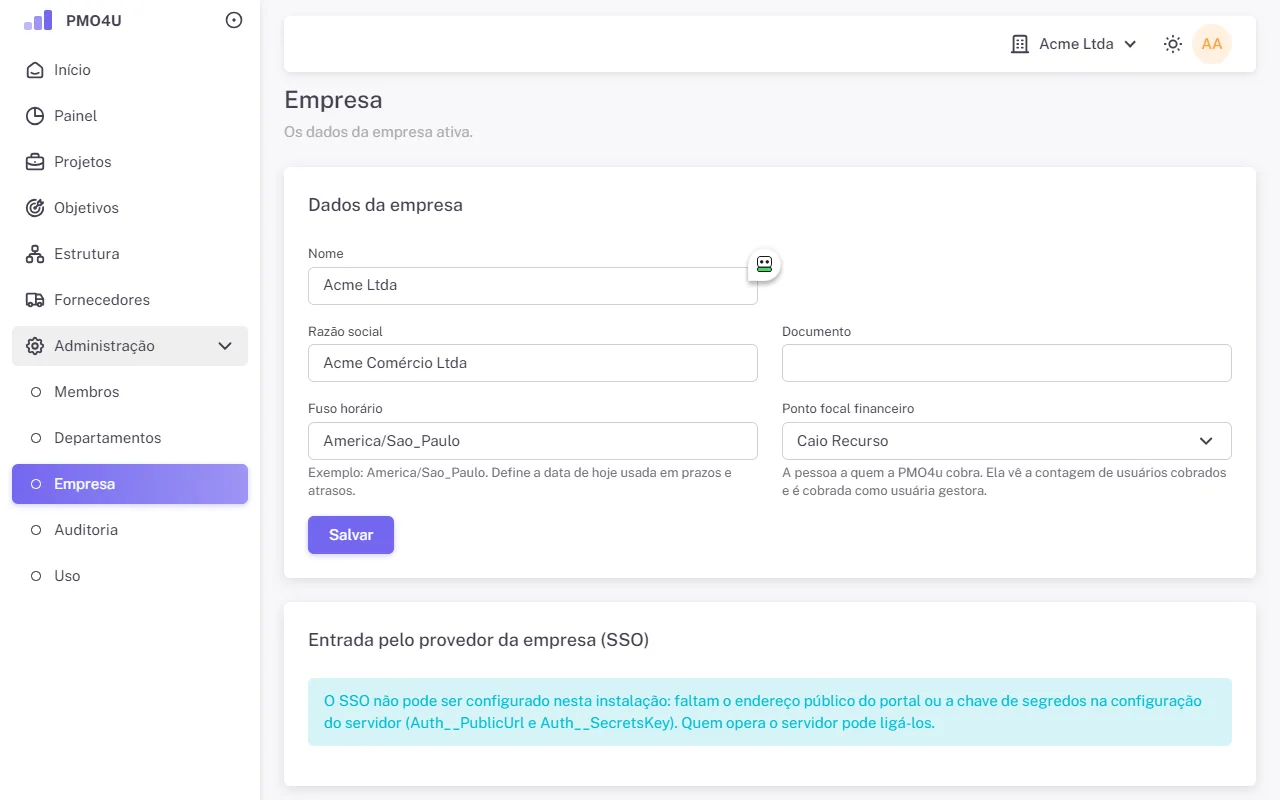Click the PMO4U bar chart logo
Screen dimensions: 1280x800
coord(38,20)
